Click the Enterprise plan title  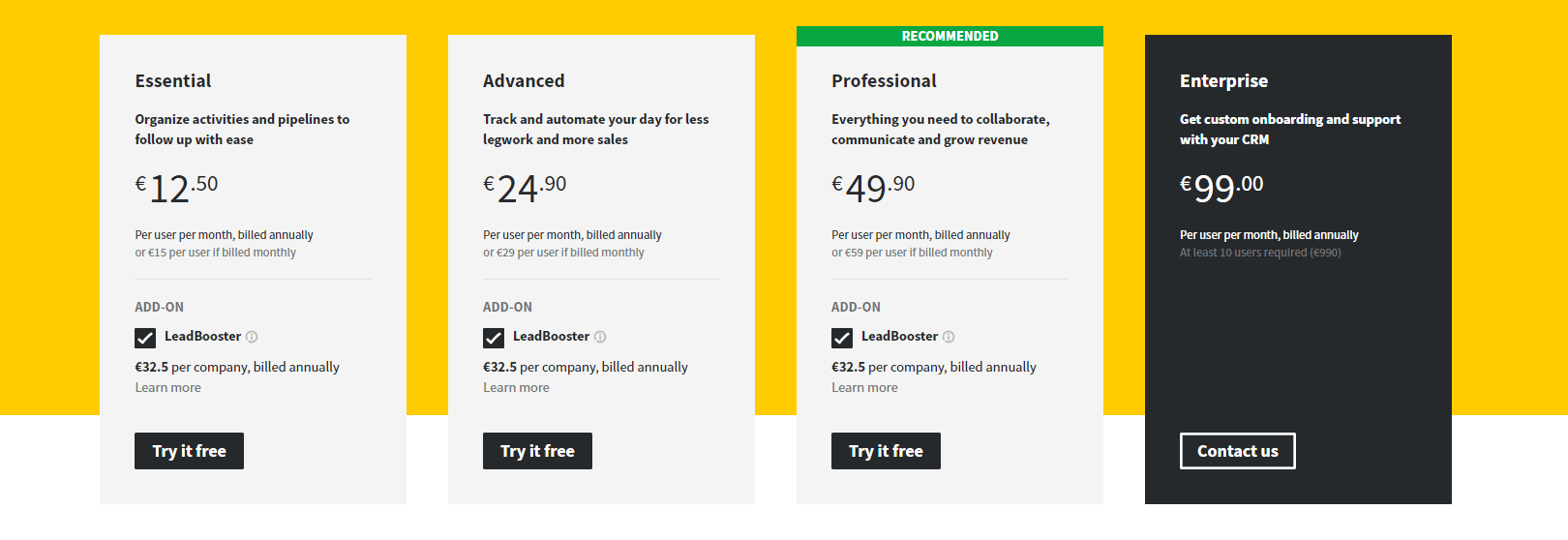(1223, 81)
